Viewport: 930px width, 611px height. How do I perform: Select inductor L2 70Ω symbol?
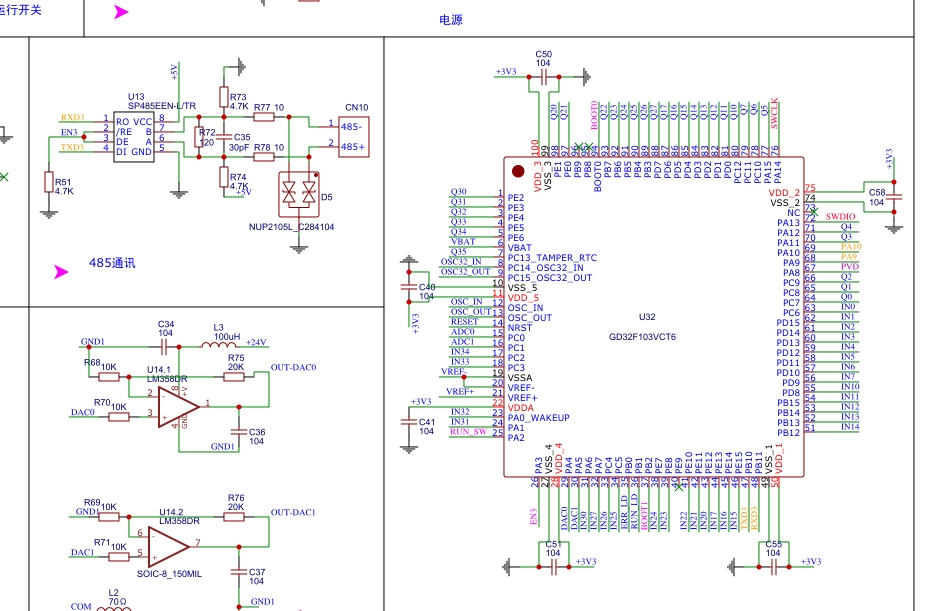click(113, 607)
